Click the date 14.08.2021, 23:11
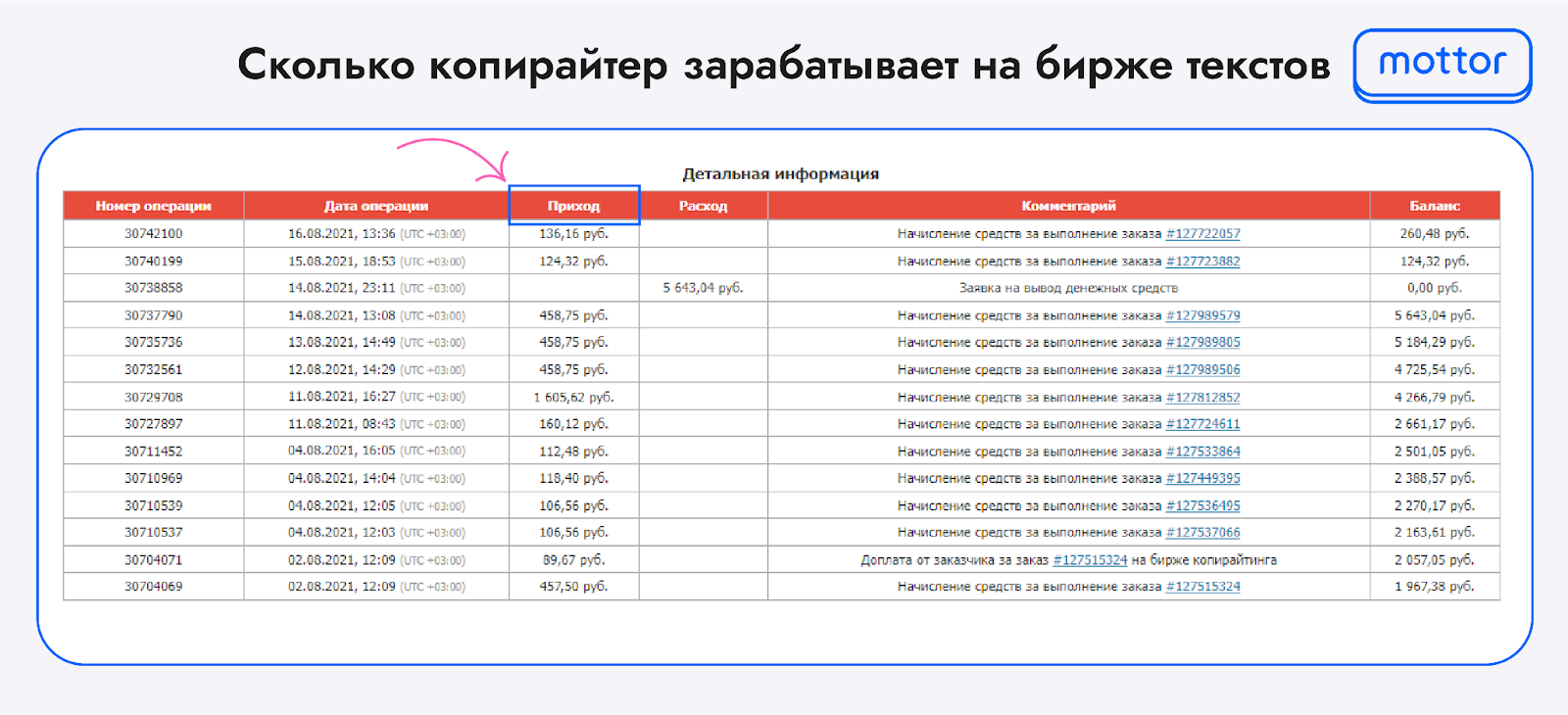This screenshot has width=1568, height=715. pyautogui.click(x=342, y=288)
